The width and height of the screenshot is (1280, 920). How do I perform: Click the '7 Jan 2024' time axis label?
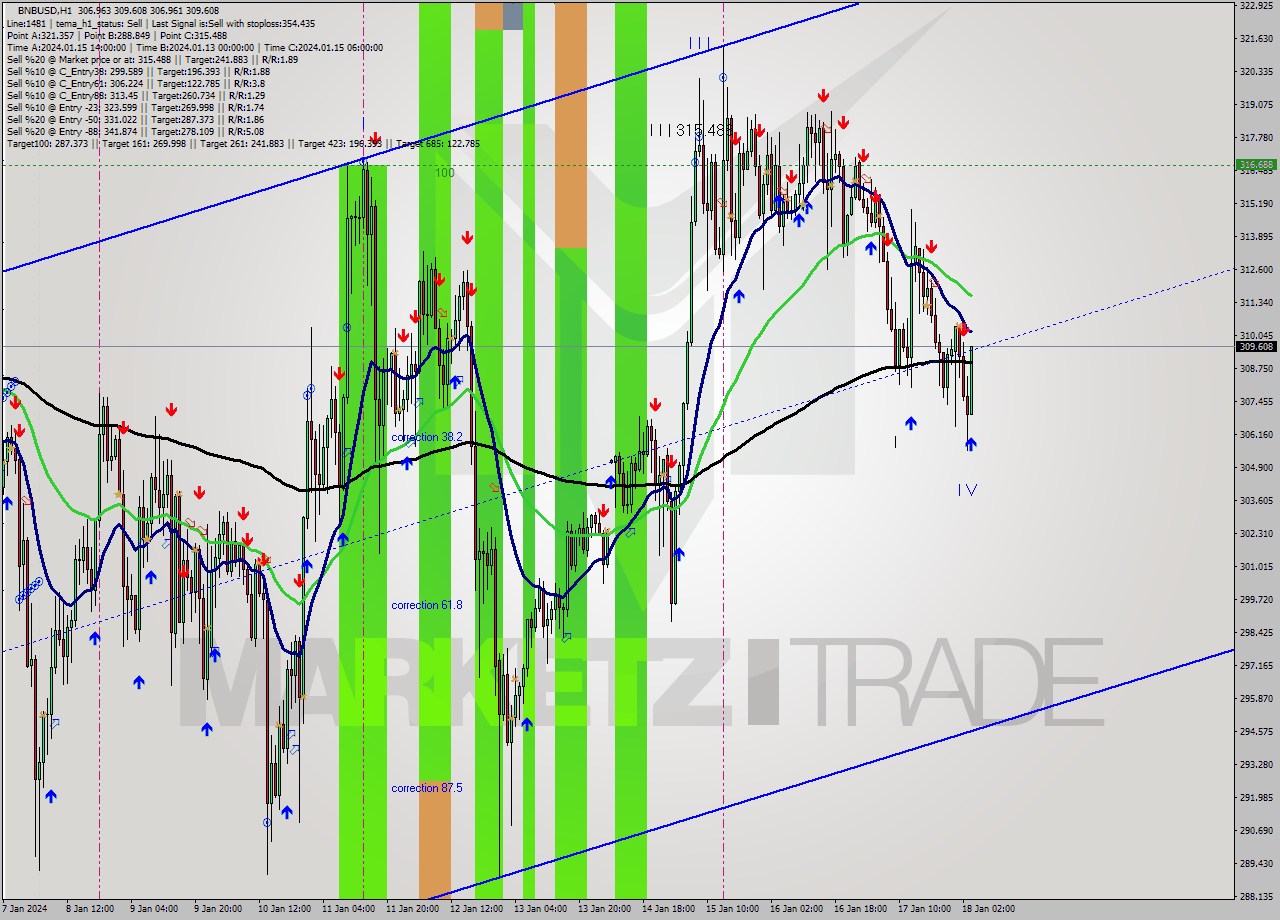pyautogui.click(x=24, y=909)
